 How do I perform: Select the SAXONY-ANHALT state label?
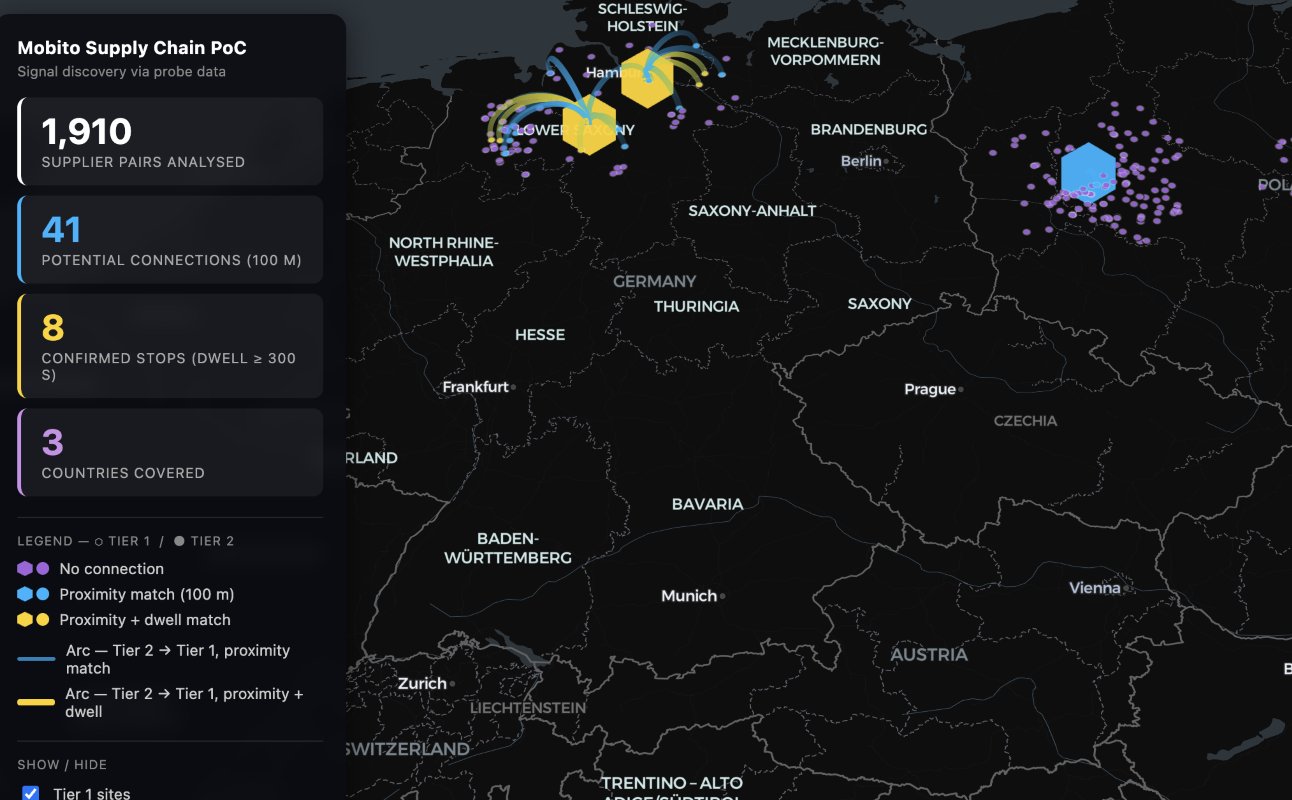(x=752, y=211)
